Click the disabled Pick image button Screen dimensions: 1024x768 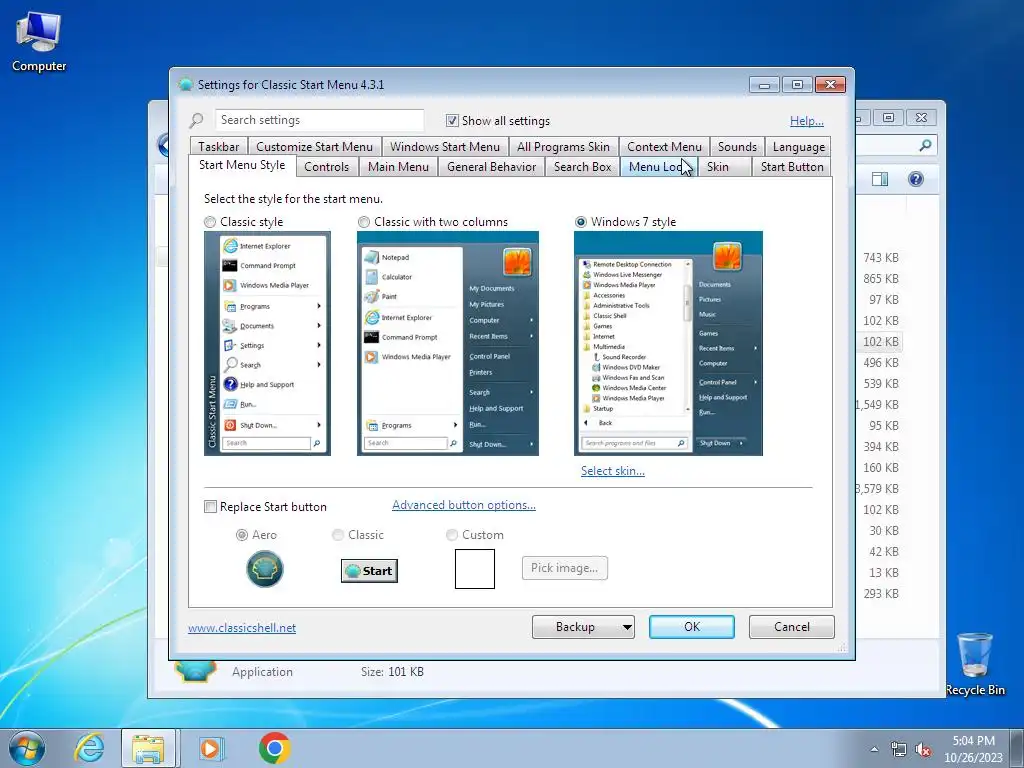click(x=565, y=568)
